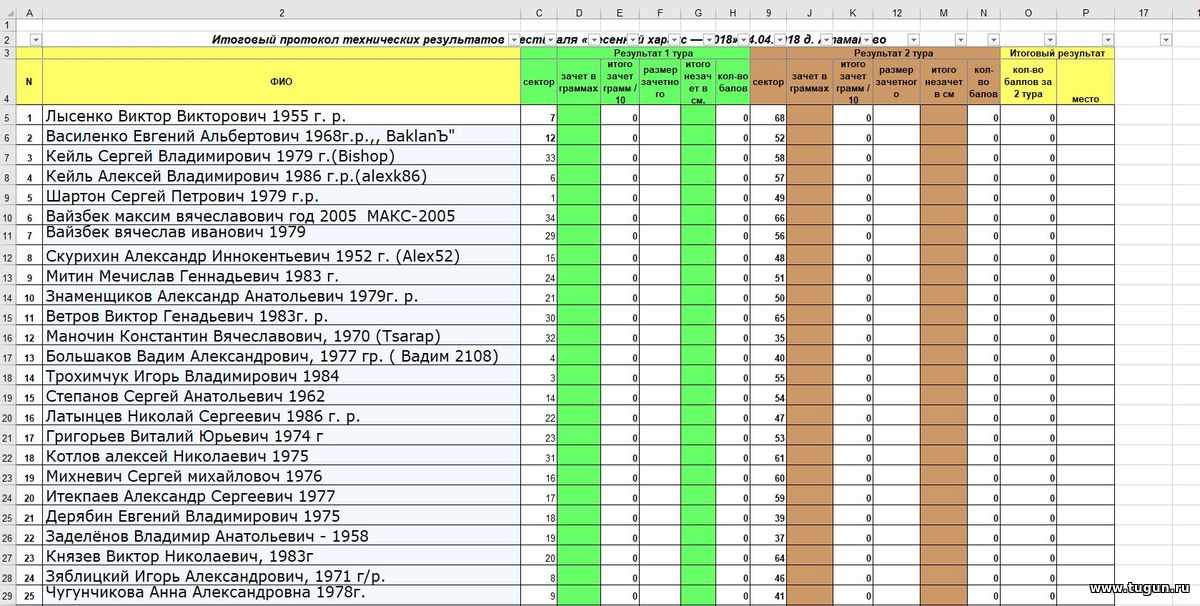Select column J header

809,12
